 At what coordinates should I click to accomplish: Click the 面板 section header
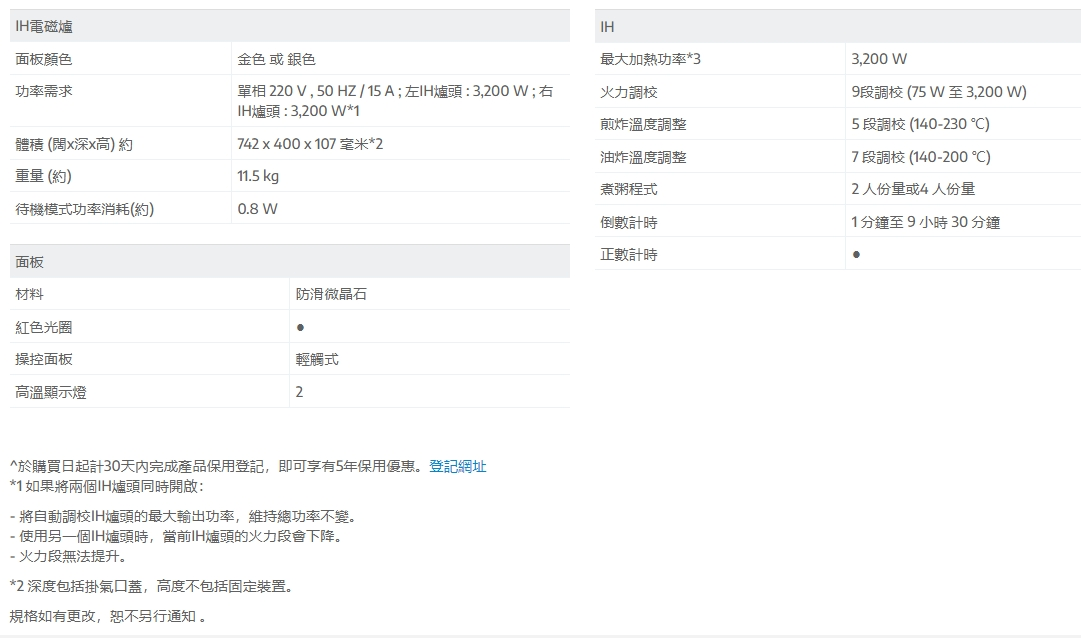[30, 262]
